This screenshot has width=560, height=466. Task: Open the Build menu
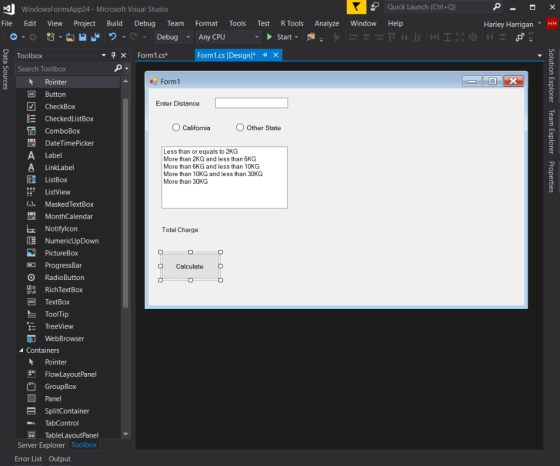[114, 24]
